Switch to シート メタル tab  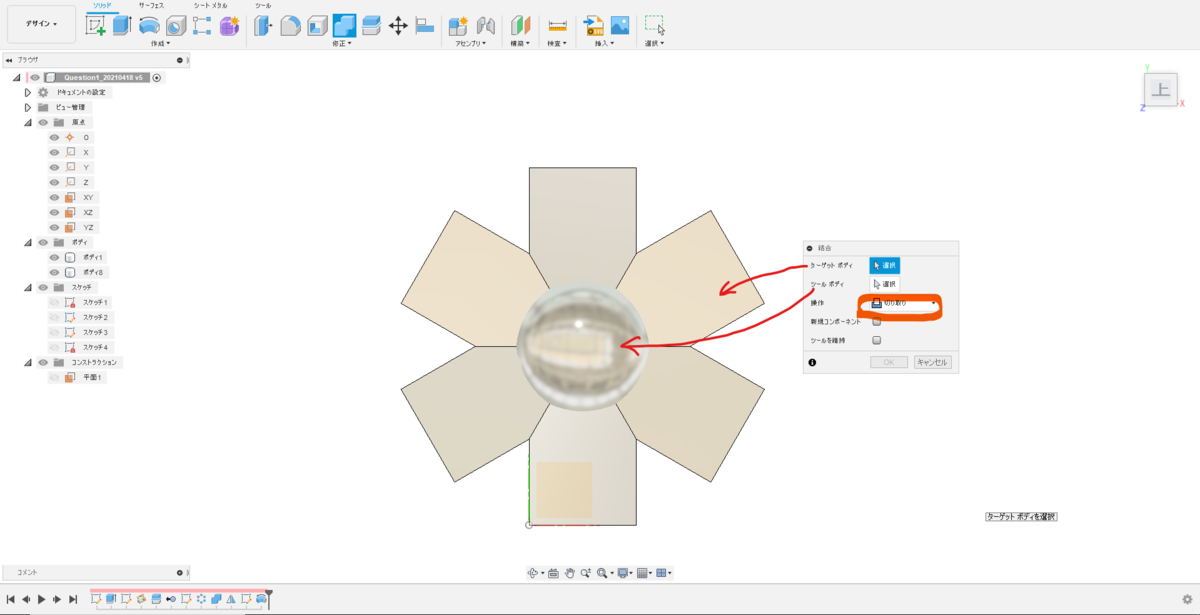(210, 5)
